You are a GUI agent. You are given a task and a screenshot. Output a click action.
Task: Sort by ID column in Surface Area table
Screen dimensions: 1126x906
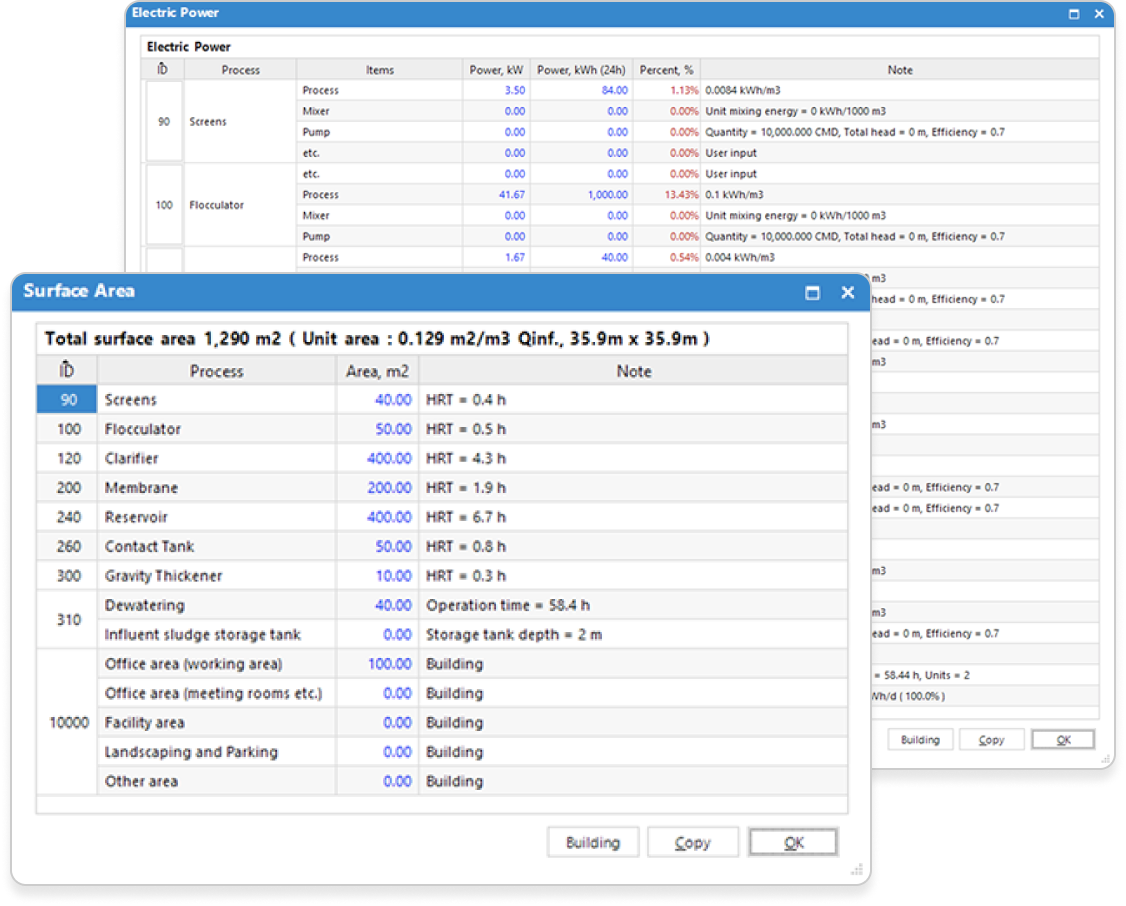click(x=67, y=371)
